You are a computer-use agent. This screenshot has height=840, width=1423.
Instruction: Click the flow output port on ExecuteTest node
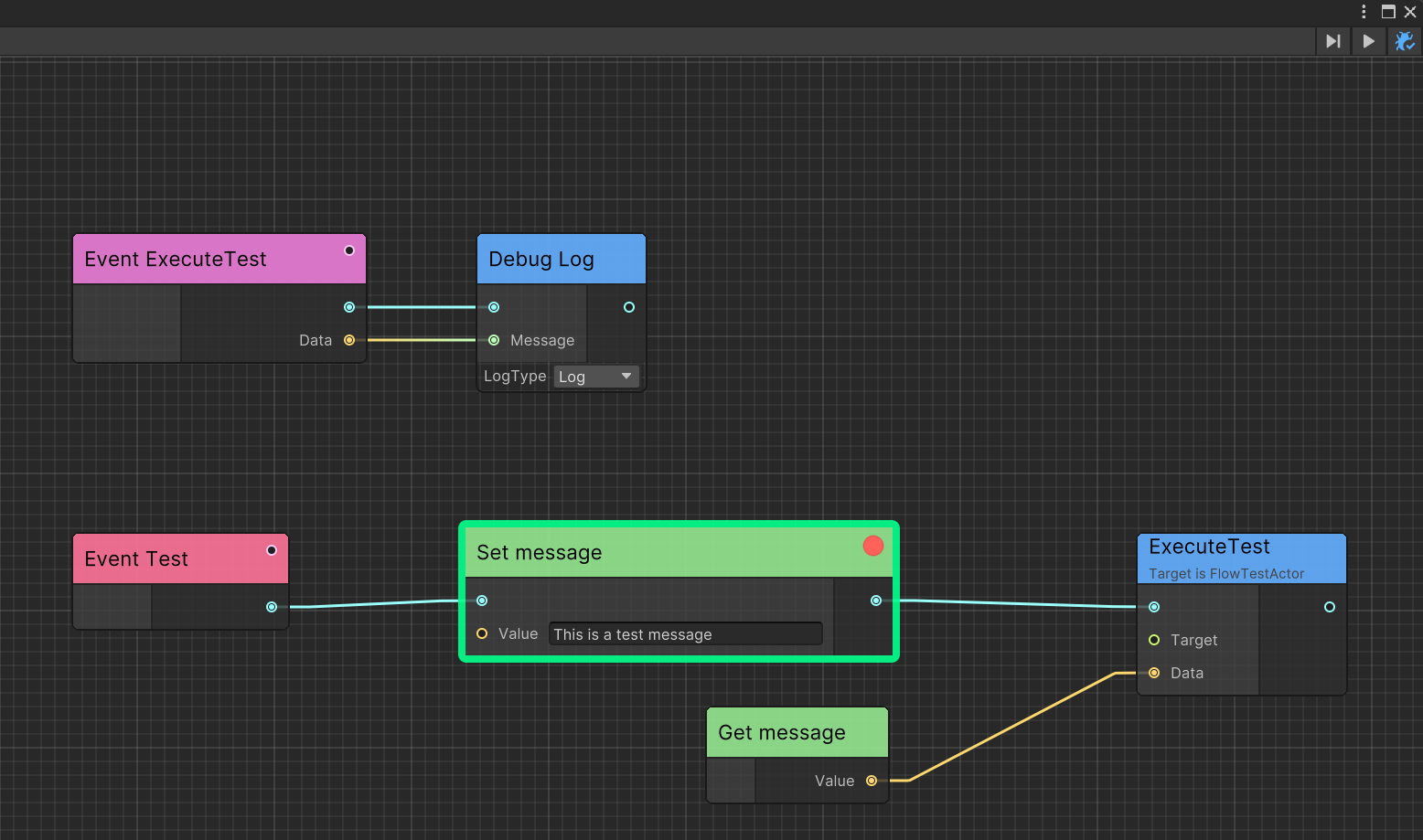coord(1330,607)
